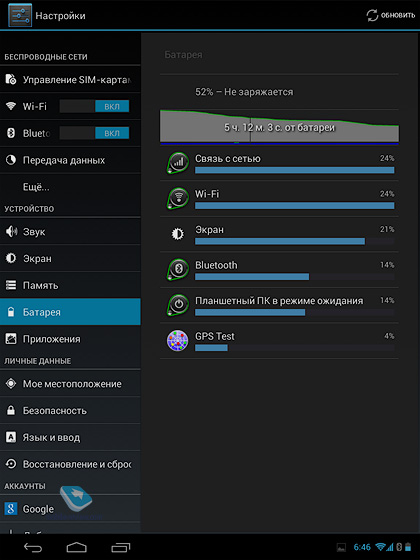
Task: Select the Wi-Fi battery usage icon
Action: pyautogui.click(x=178, y=198)
